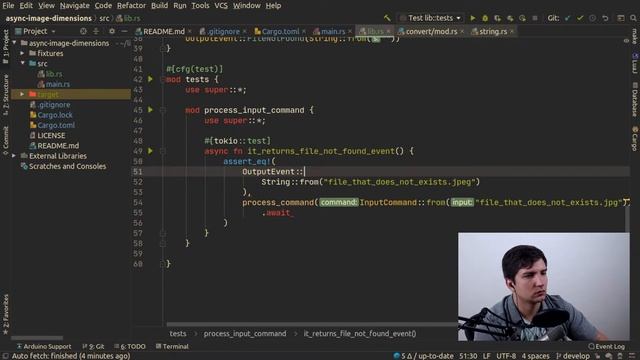
Task: Click the Build project hammer icon
Action: [x=387, y=18]
